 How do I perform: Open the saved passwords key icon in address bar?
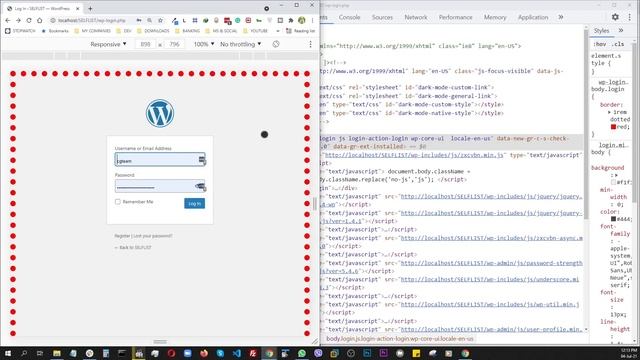139,20
